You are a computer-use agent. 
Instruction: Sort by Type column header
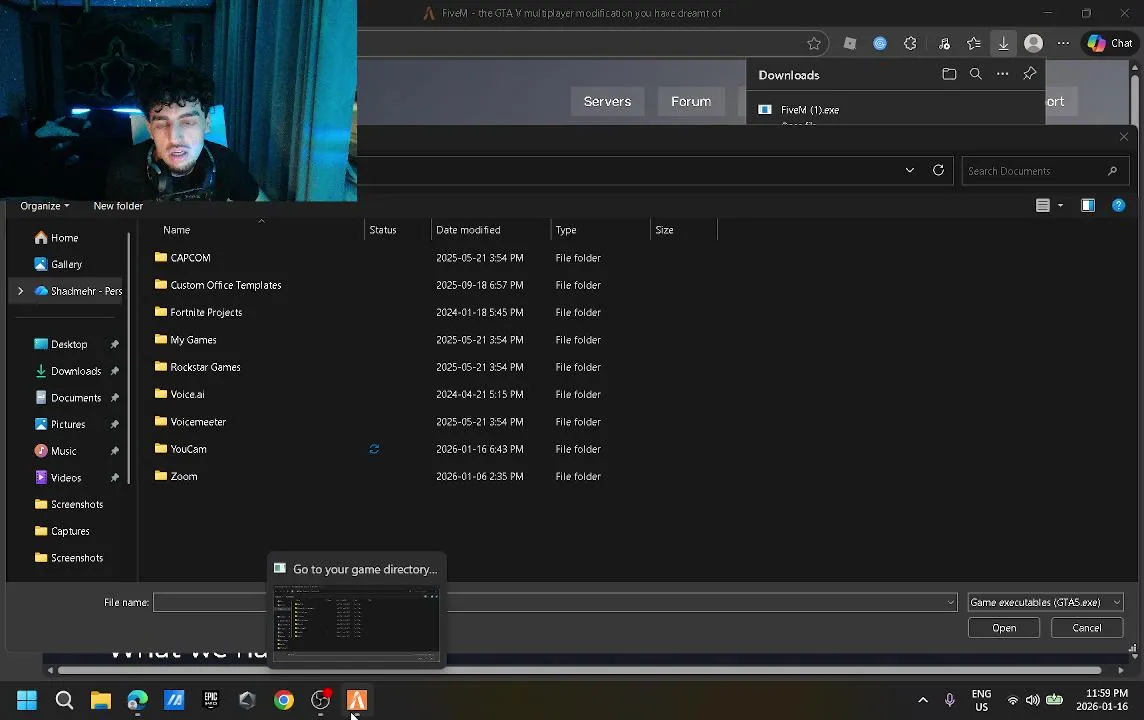[565, 230]
